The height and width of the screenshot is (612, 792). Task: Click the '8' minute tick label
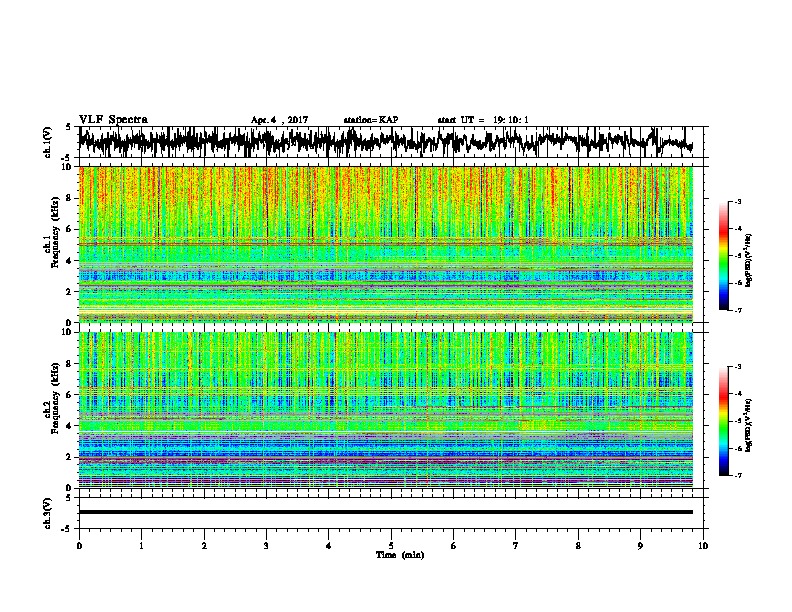578,546
